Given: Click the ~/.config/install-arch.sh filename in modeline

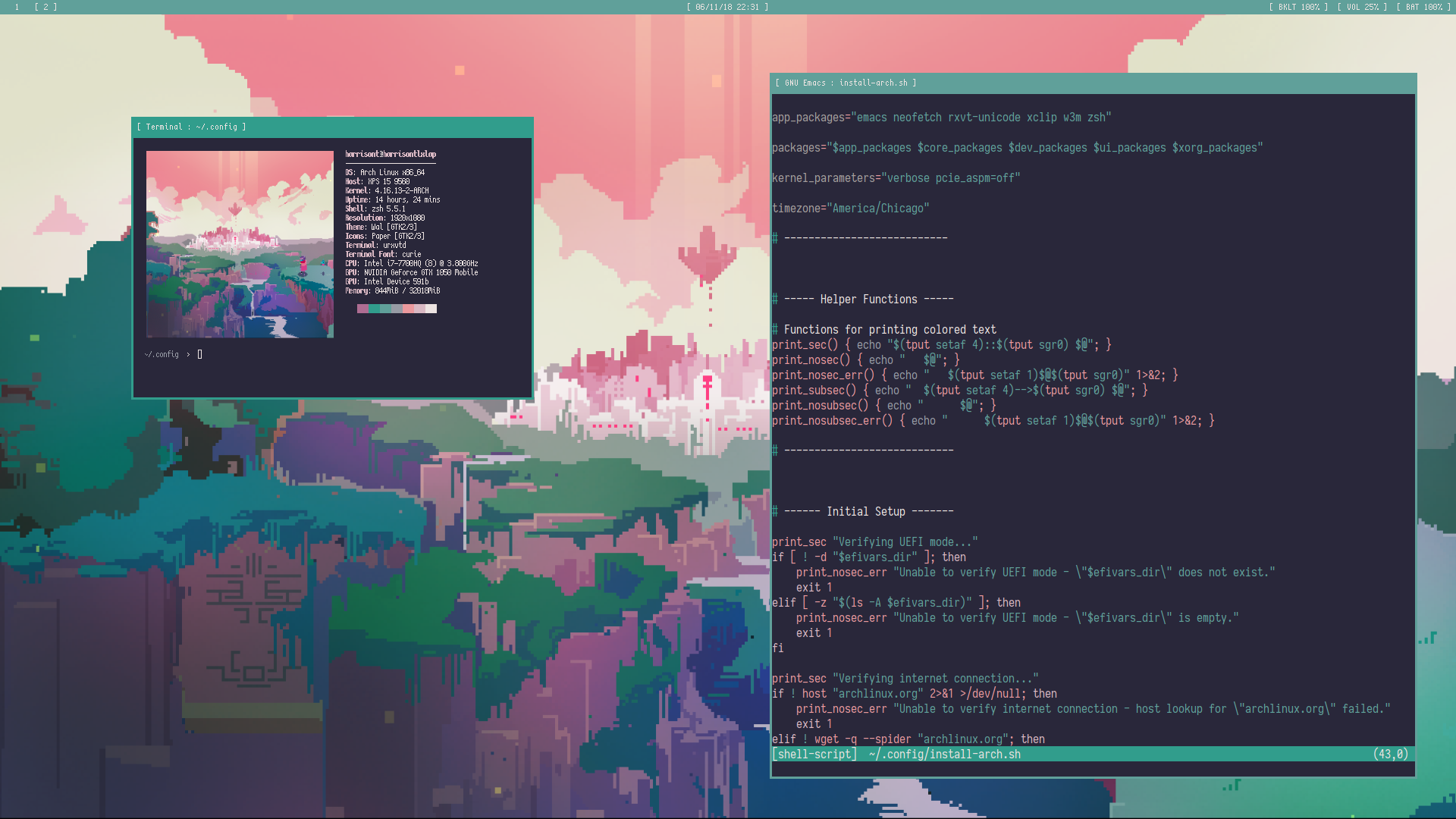Looking at the screenshot, I should (x=944, y=755).
